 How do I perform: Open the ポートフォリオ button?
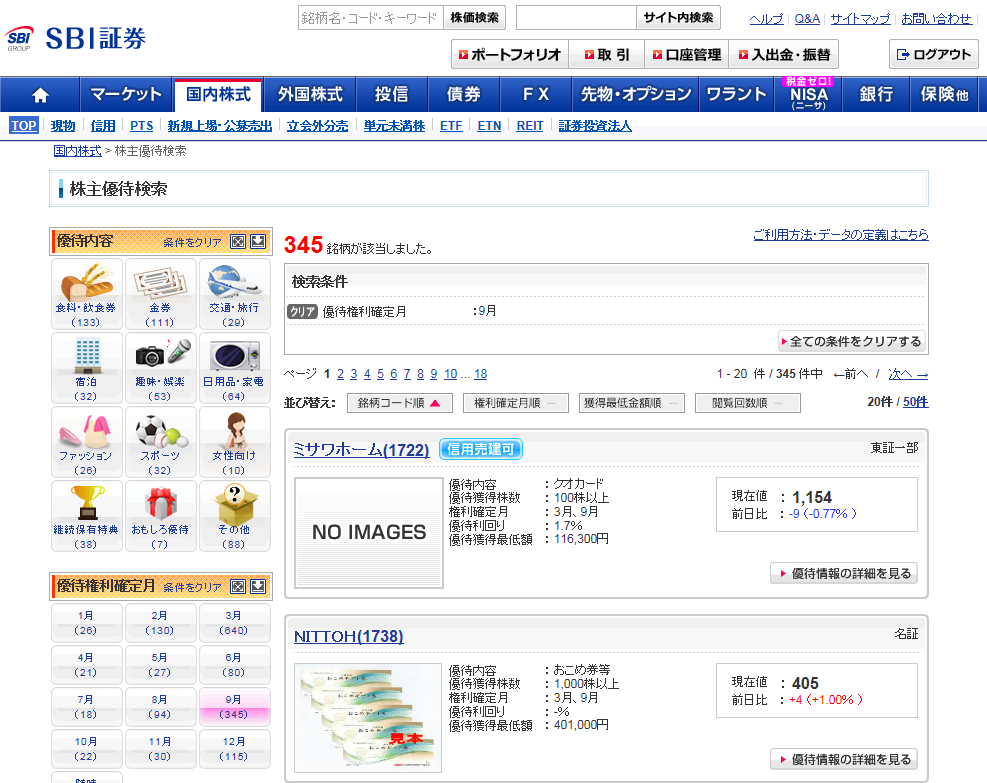point(510,55)
